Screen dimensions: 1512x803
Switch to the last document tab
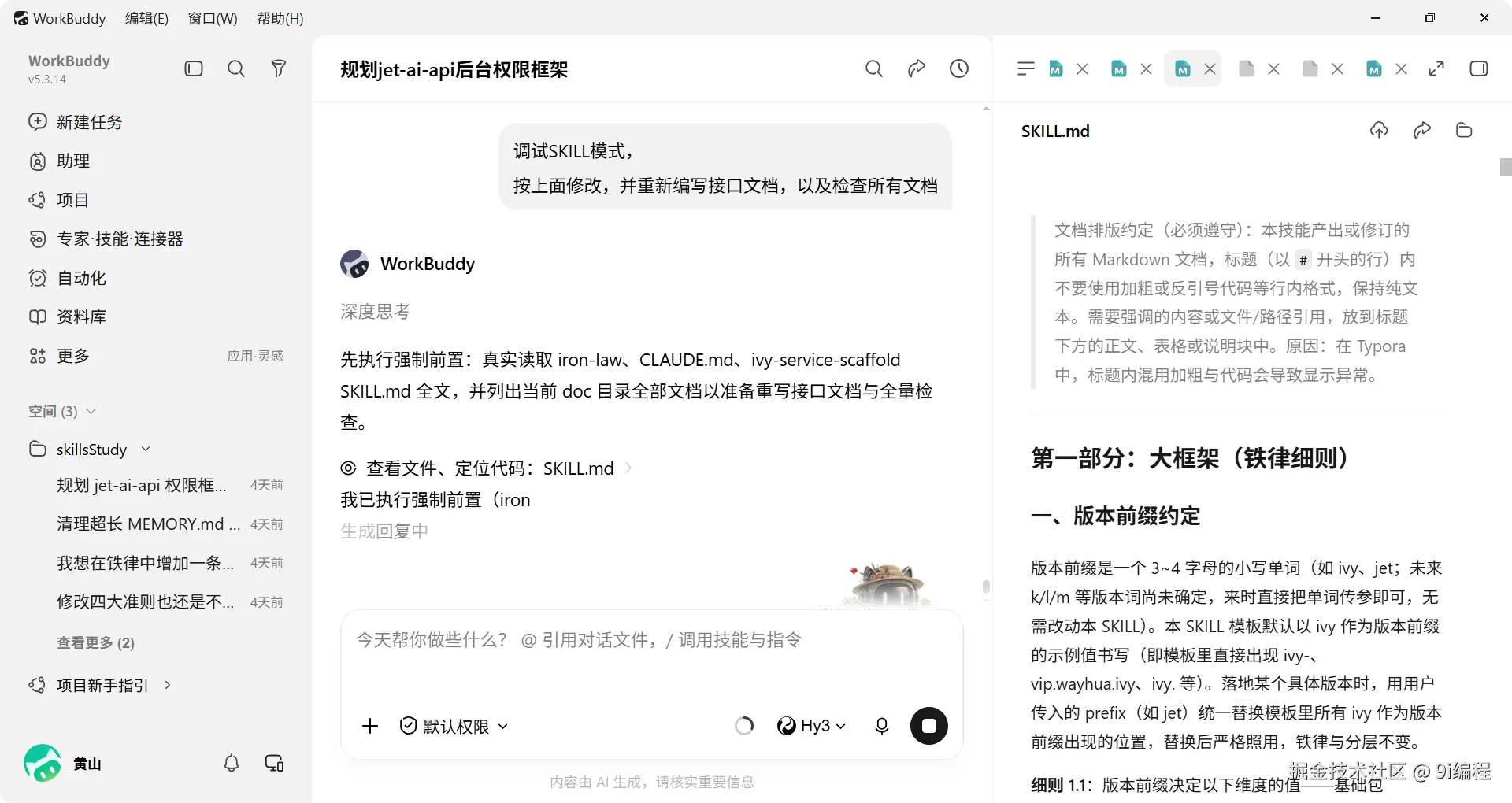(1374, 69)
